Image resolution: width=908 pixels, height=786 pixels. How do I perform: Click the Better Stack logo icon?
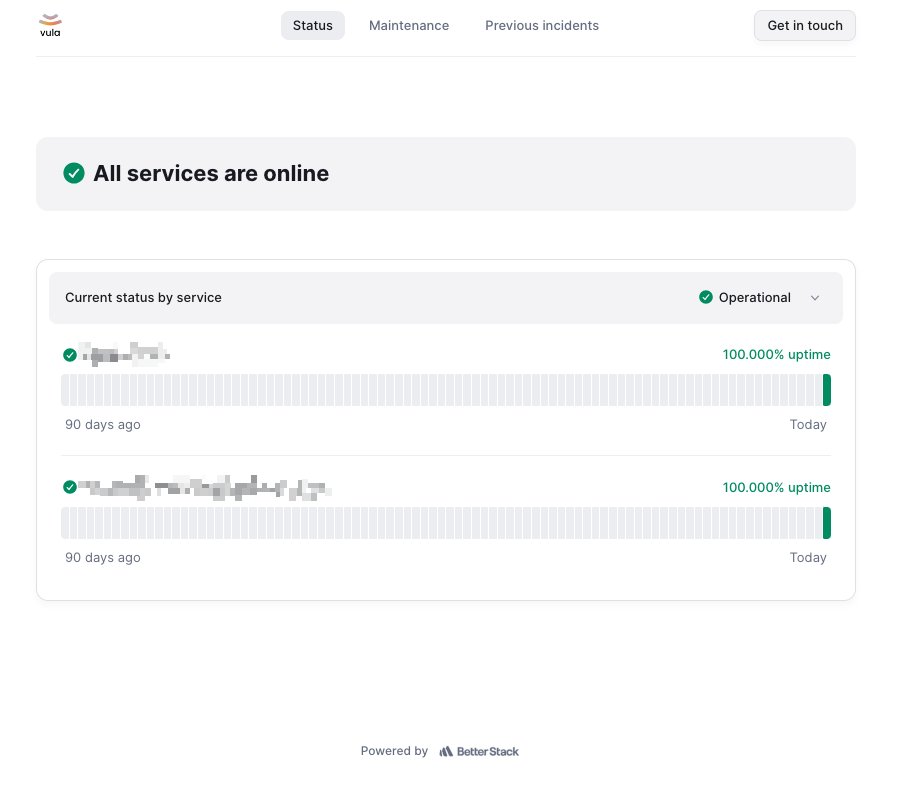446,751
